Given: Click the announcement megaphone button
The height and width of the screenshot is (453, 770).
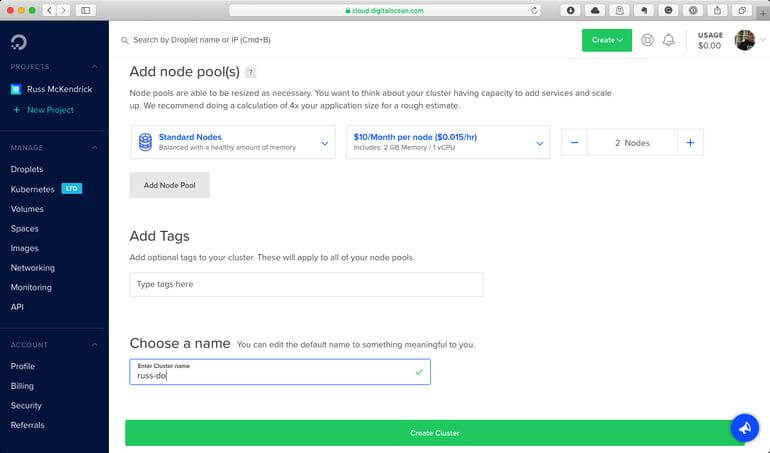Looking at the screenshot, I should (x=744, y=427).
